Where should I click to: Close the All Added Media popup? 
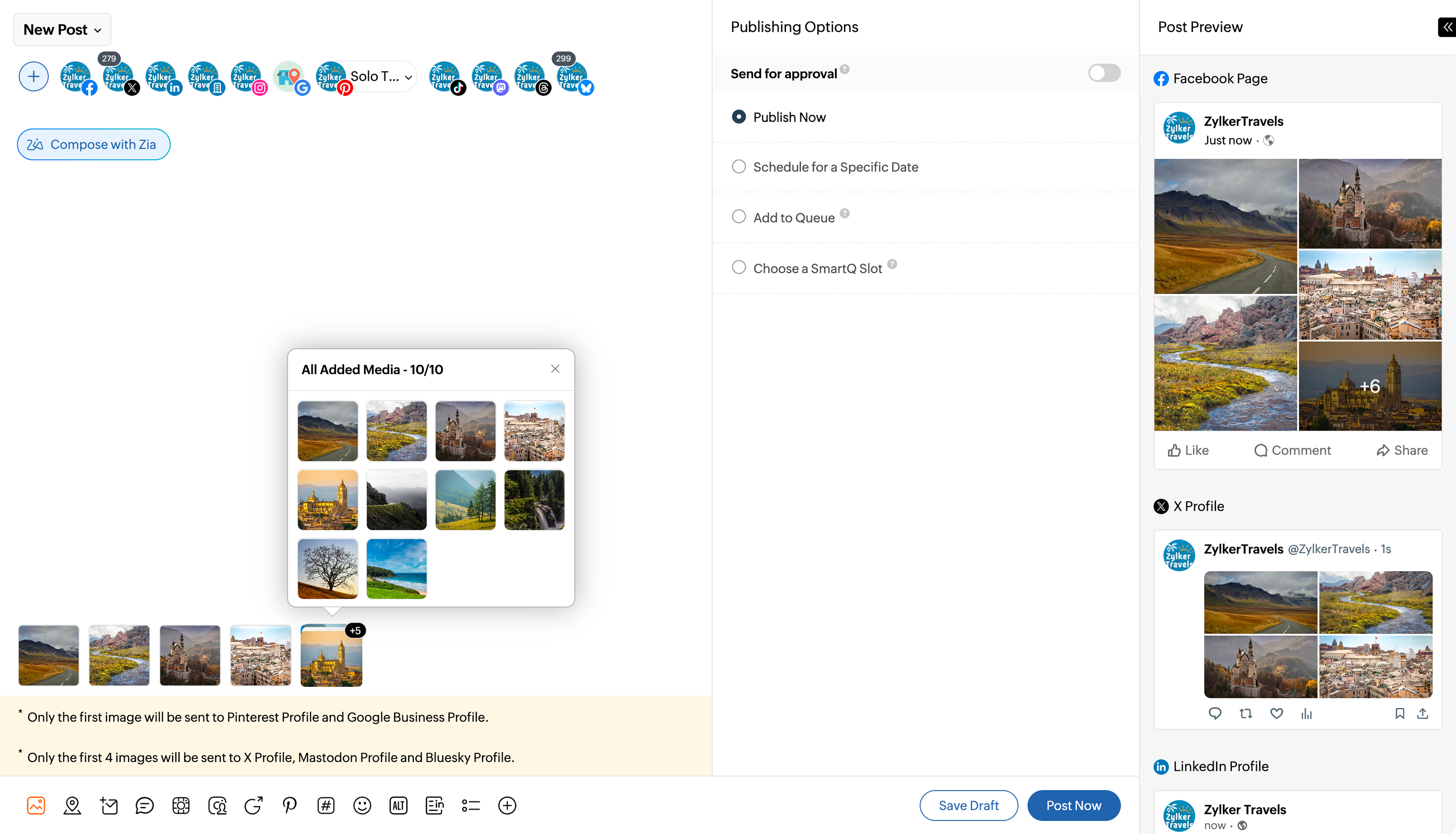point(555,369)
